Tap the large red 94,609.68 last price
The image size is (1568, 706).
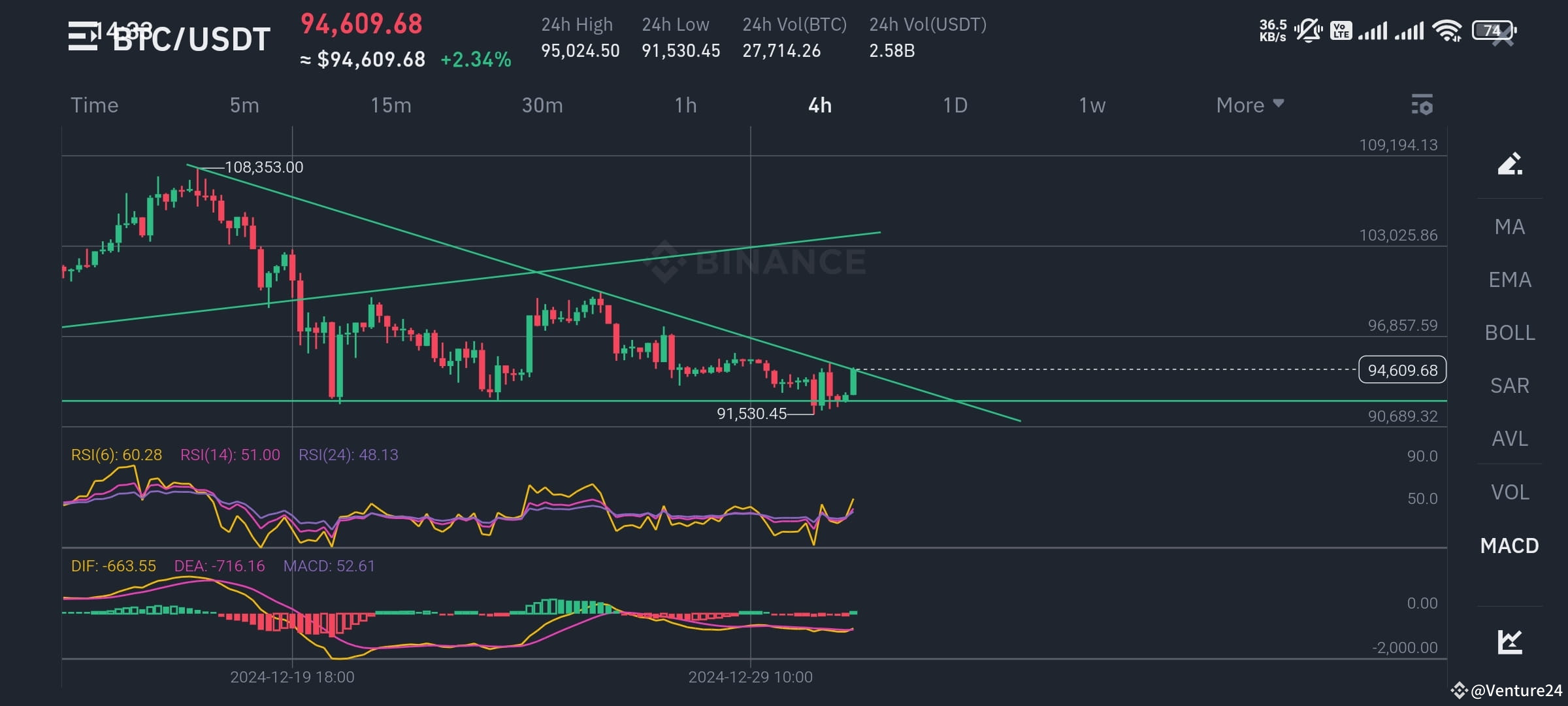point(361,24)
